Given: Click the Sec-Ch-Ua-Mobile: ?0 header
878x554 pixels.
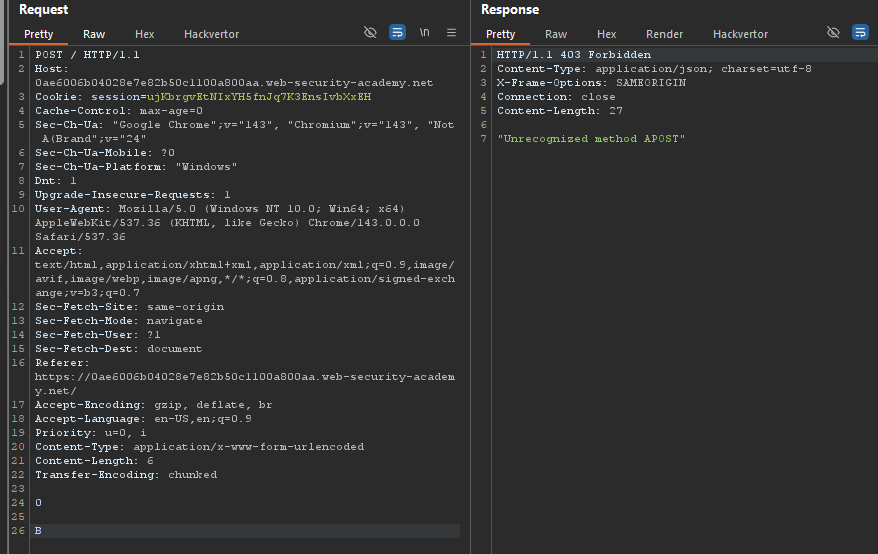Looking at the screenshot, I should pos(105,153).
